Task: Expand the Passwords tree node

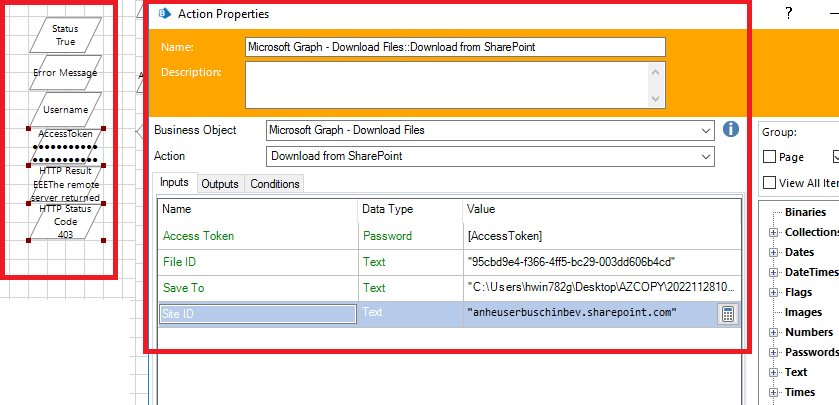Action: coord(773,352)
